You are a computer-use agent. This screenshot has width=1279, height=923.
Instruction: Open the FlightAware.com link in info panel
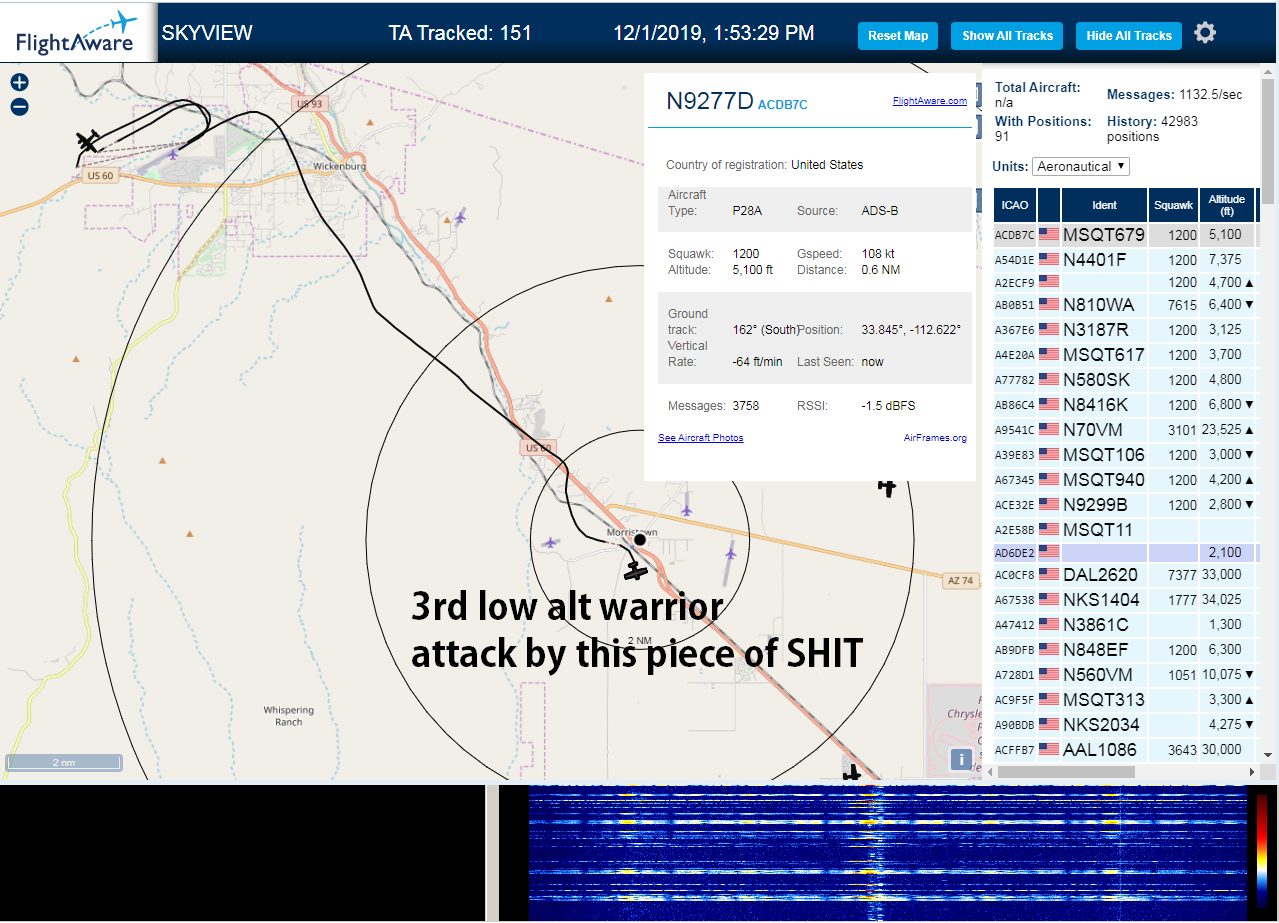click(930, 100)
